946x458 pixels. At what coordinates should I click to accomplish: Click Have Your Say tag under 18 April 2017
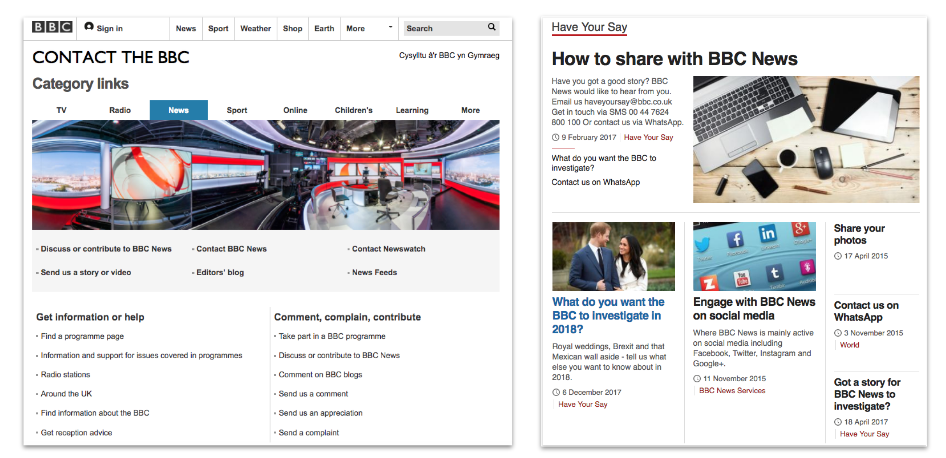pos(865,434)
